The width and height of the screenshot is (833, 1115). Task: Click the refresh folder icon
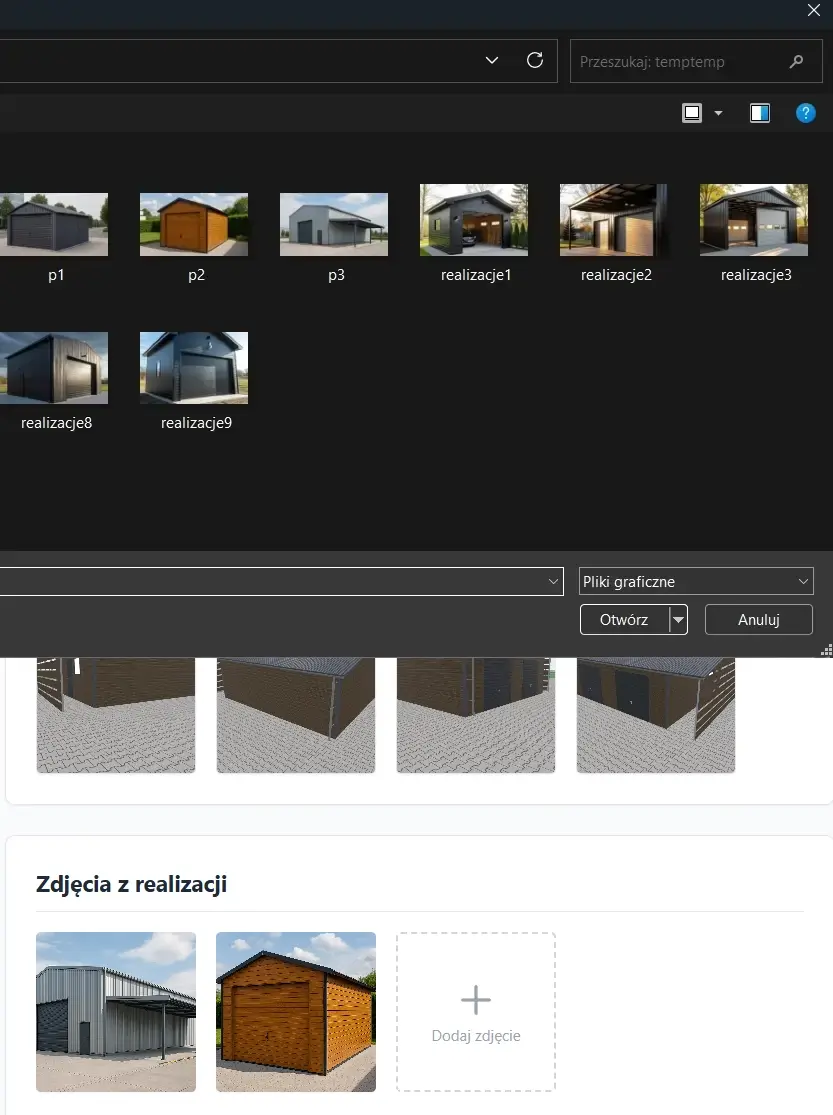[x=535, y=60]
